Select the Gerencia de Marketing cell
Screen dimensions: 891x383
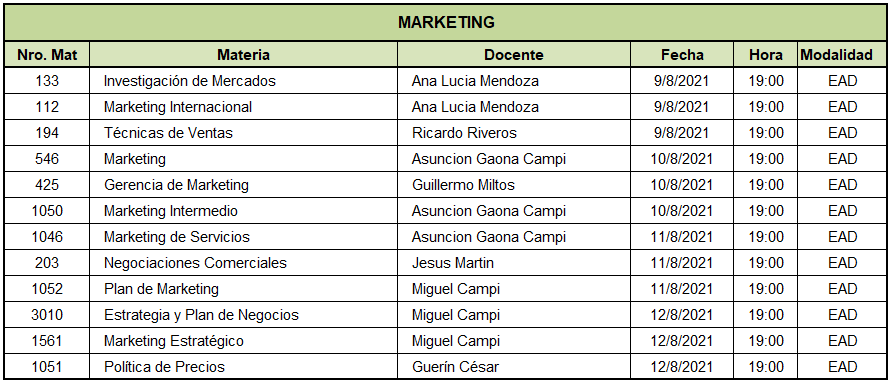(243, 185)
